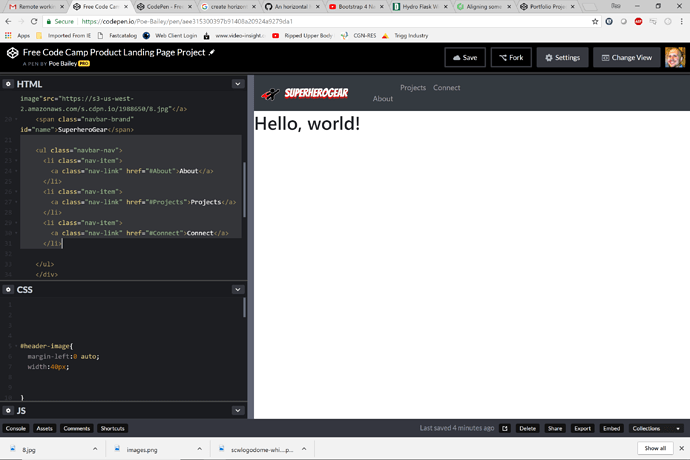Open the Assets panel
The width and height of the screenshot is (690, 460).
point(44,428)
